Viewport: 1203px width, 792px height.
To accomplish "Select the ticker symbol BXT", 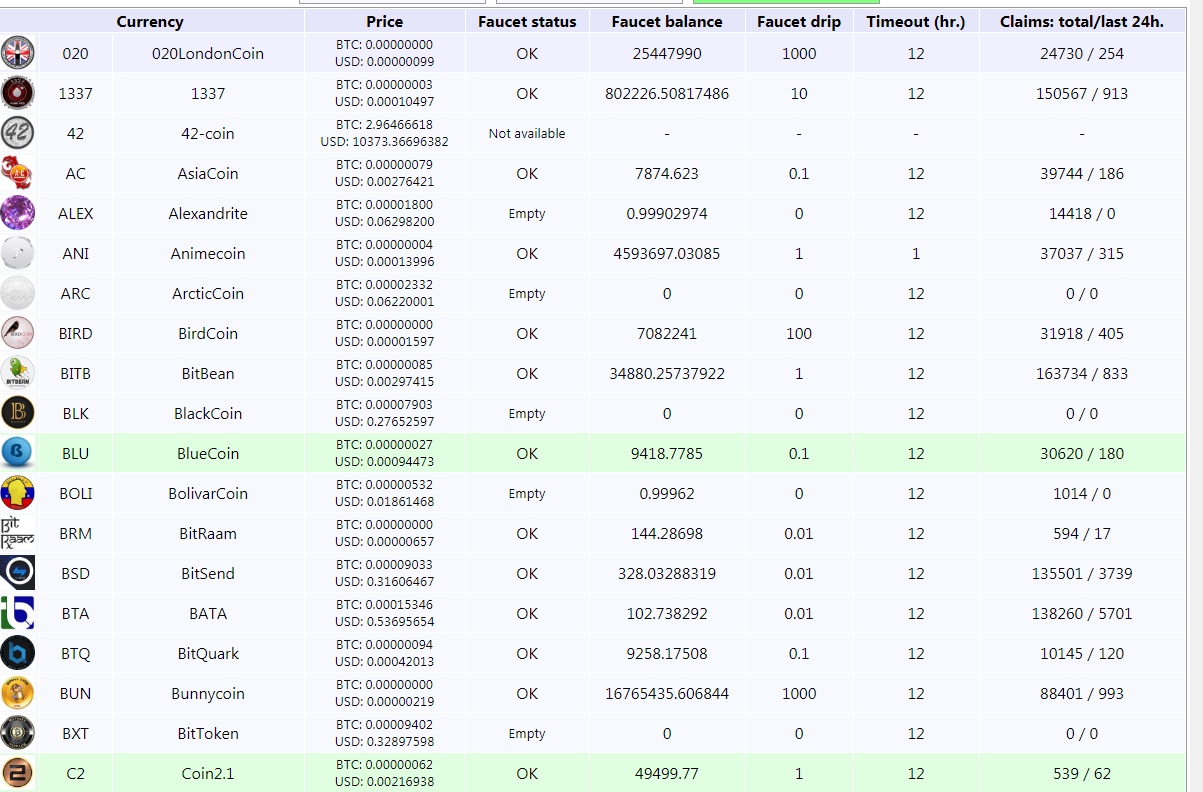I will (x=75, y=733).
